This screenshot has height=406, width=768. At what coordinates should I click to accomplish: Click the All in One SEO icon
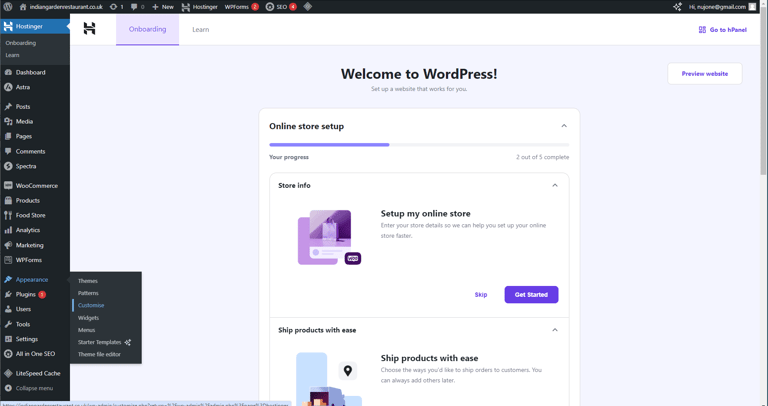point(8,354)
